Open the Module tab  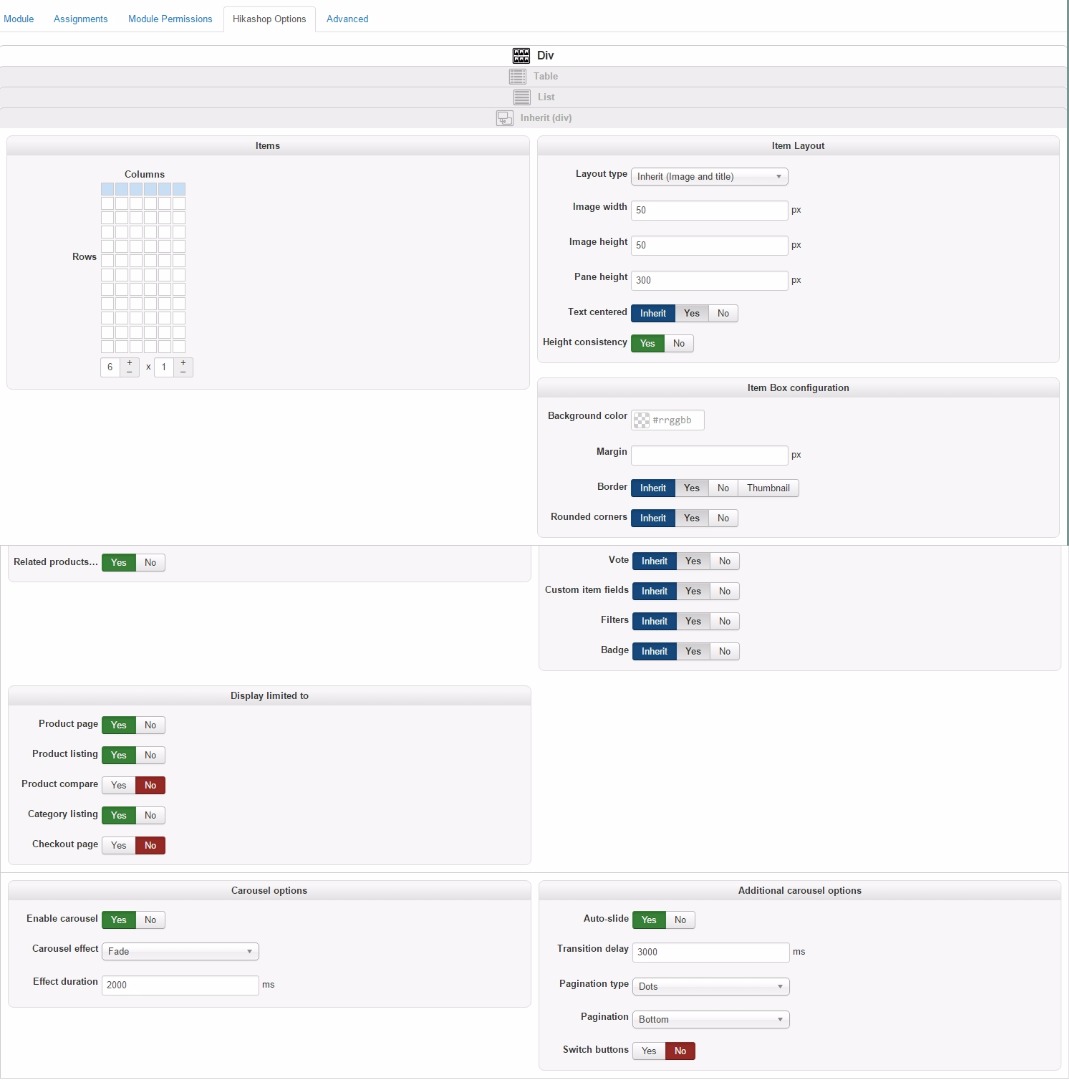coord(19,19)
